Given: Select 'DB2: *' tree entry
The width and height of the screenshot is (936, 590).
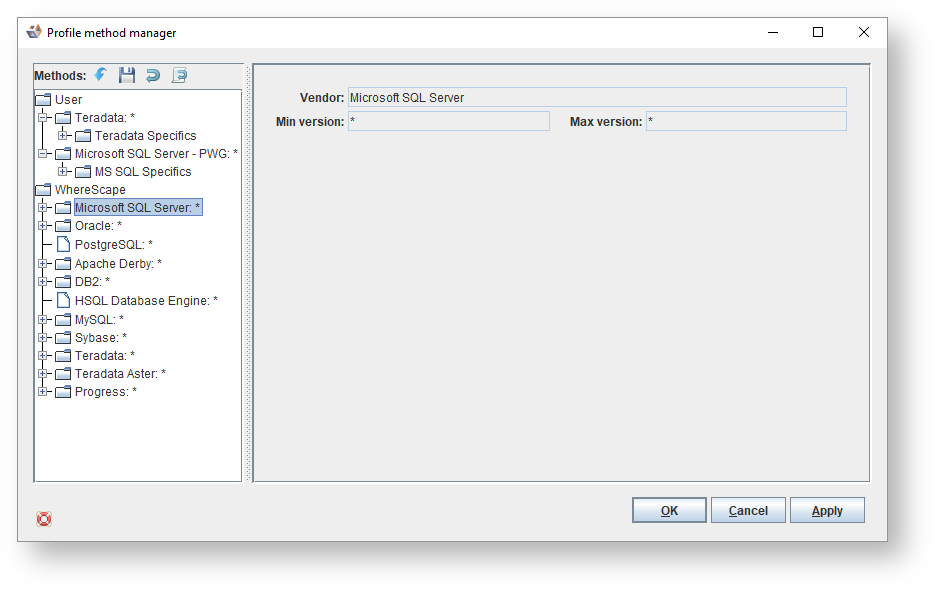Looking at the screenshot, I should pos(92,281).
